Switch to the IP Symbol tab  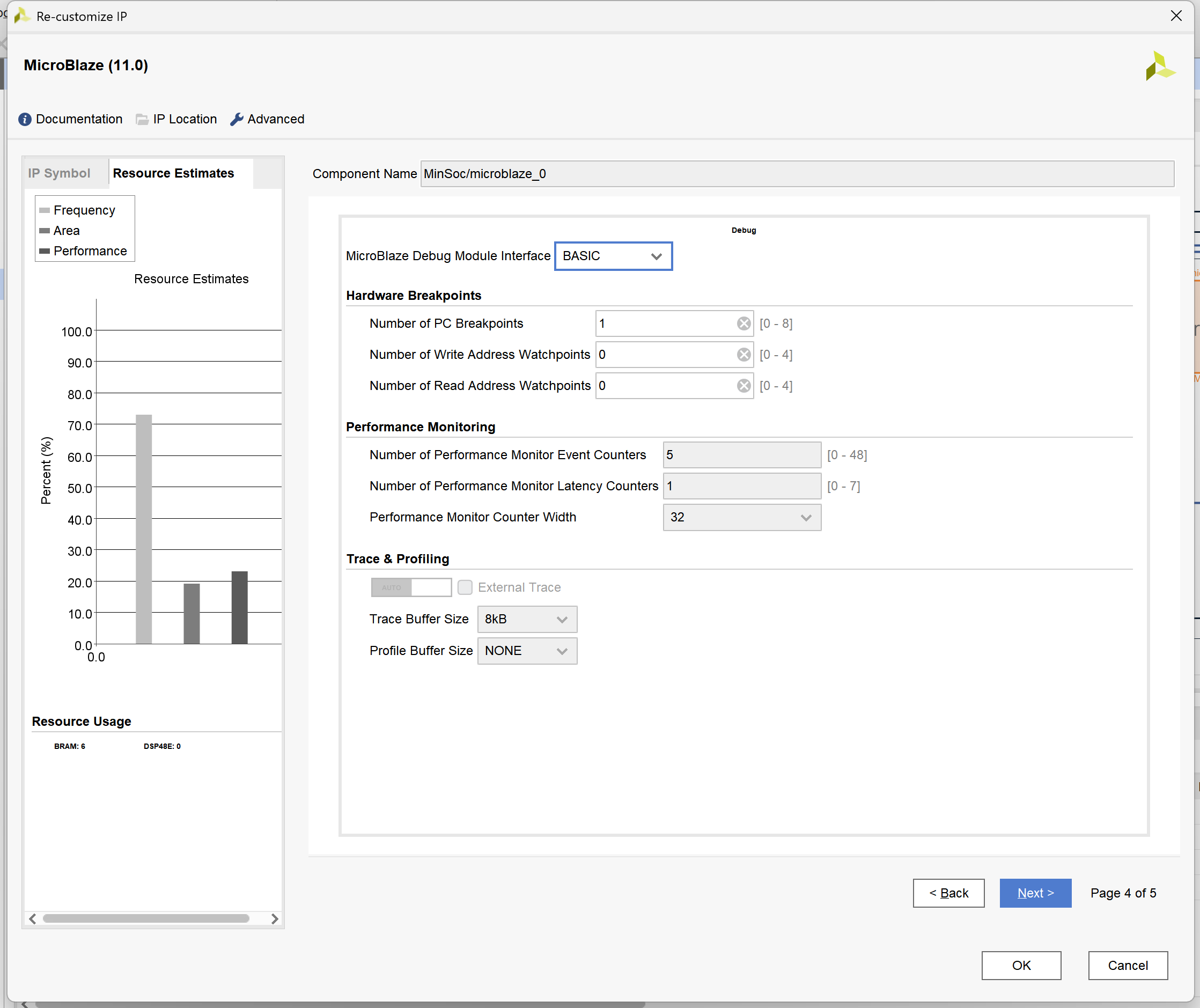pyautogui.click(x=60, y=173)
